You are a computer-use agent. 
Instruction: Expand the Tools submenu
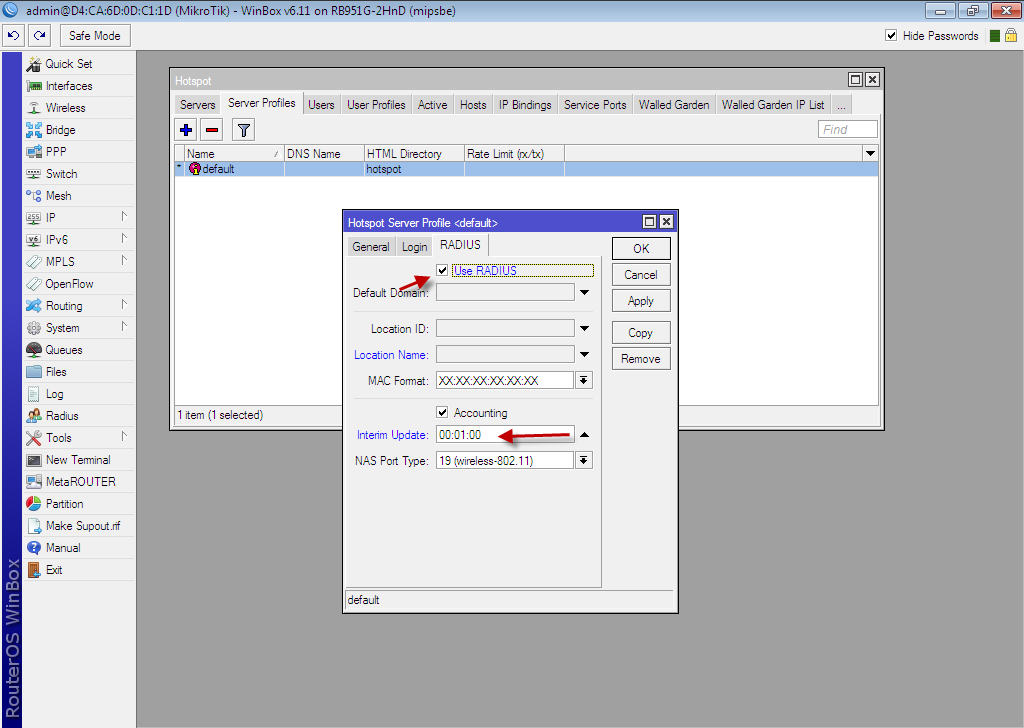pyautogui.click(x=124, y=437)
